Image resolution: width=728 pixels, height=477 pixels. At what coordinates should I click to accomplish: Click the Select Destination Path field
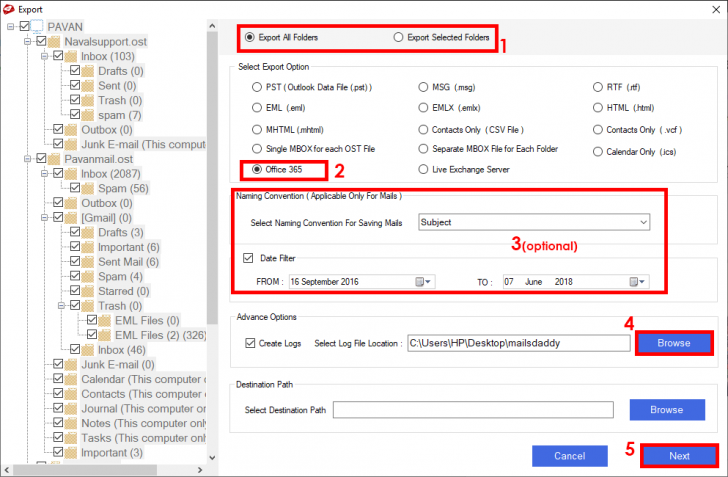coord(473,410)
